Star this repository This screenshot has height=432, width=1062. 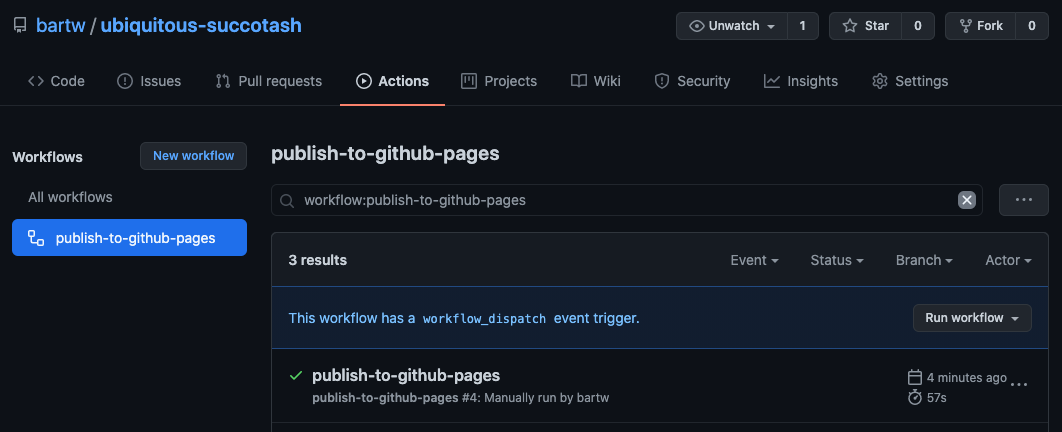pos(865,26)
